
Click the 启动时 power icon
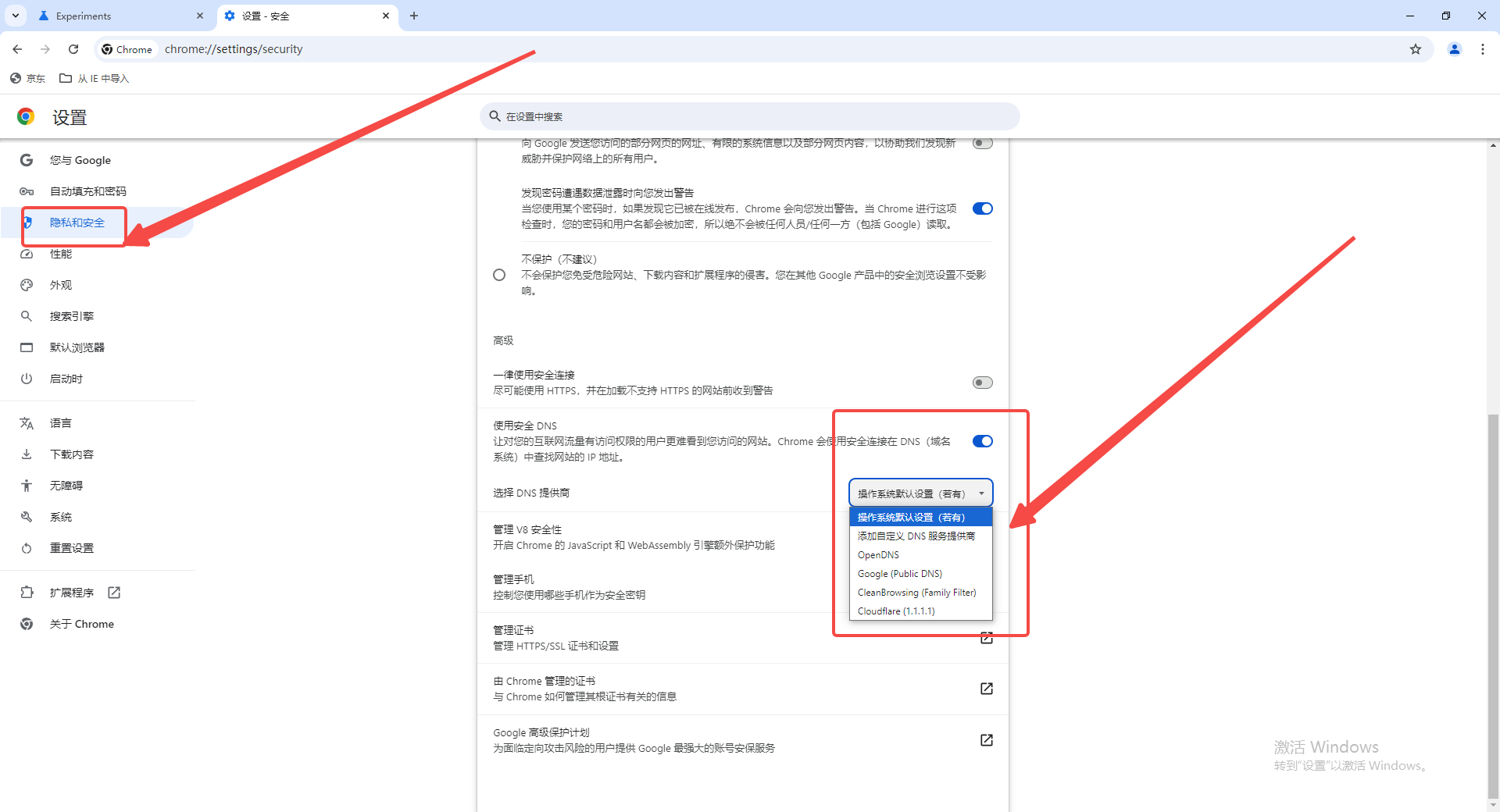tap(27, 379)
